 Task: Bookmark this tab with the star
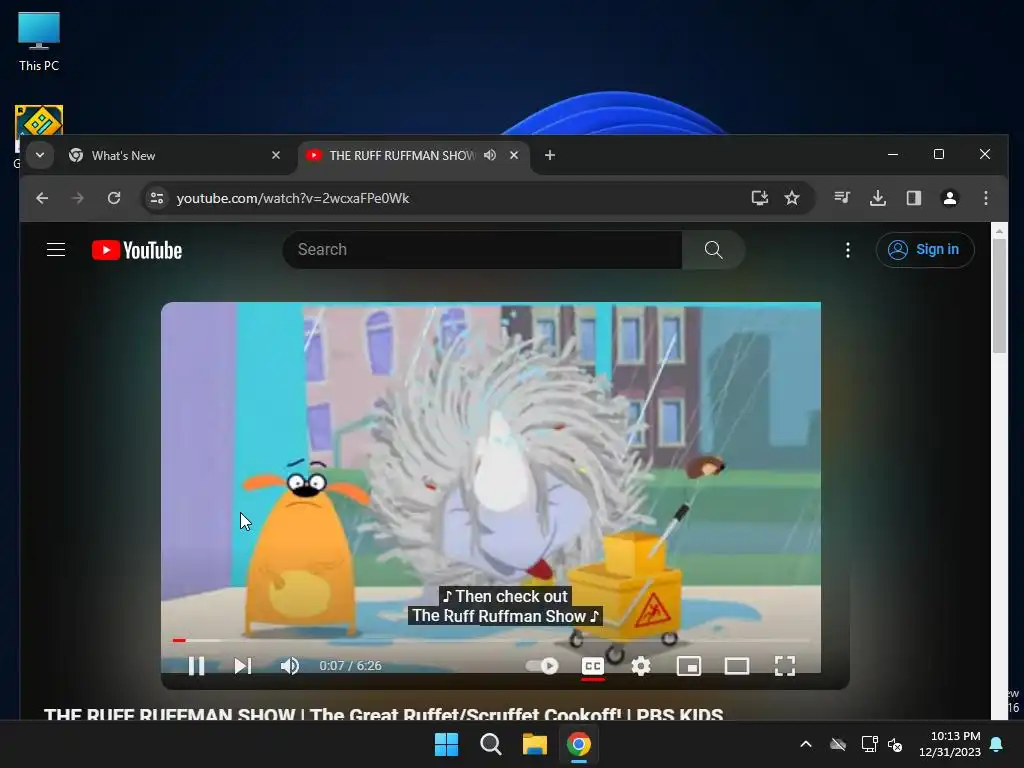[x=792, y=198]
